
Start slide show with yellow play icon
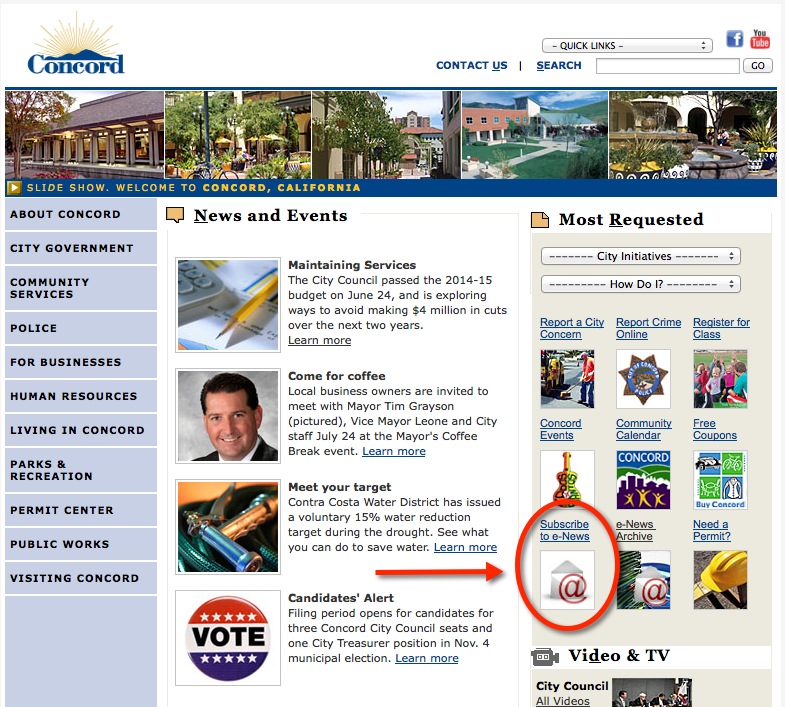[x=14, y=188]
